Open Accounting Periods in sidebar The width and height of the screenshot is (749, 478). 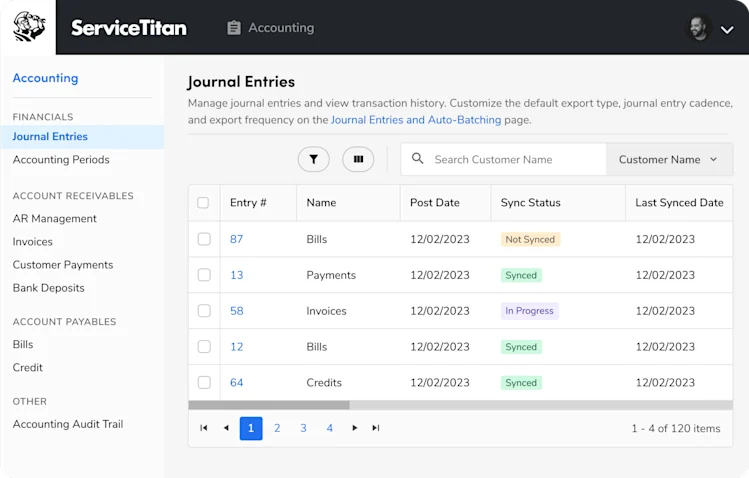coord(61,159)
